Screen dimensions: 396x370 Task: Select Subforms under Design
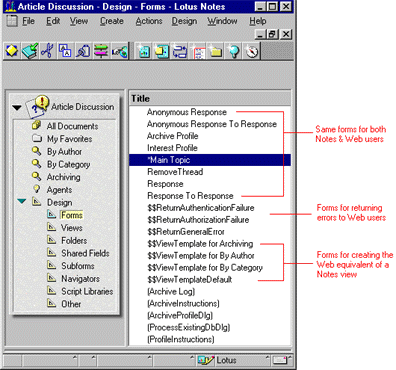[78, 266]
